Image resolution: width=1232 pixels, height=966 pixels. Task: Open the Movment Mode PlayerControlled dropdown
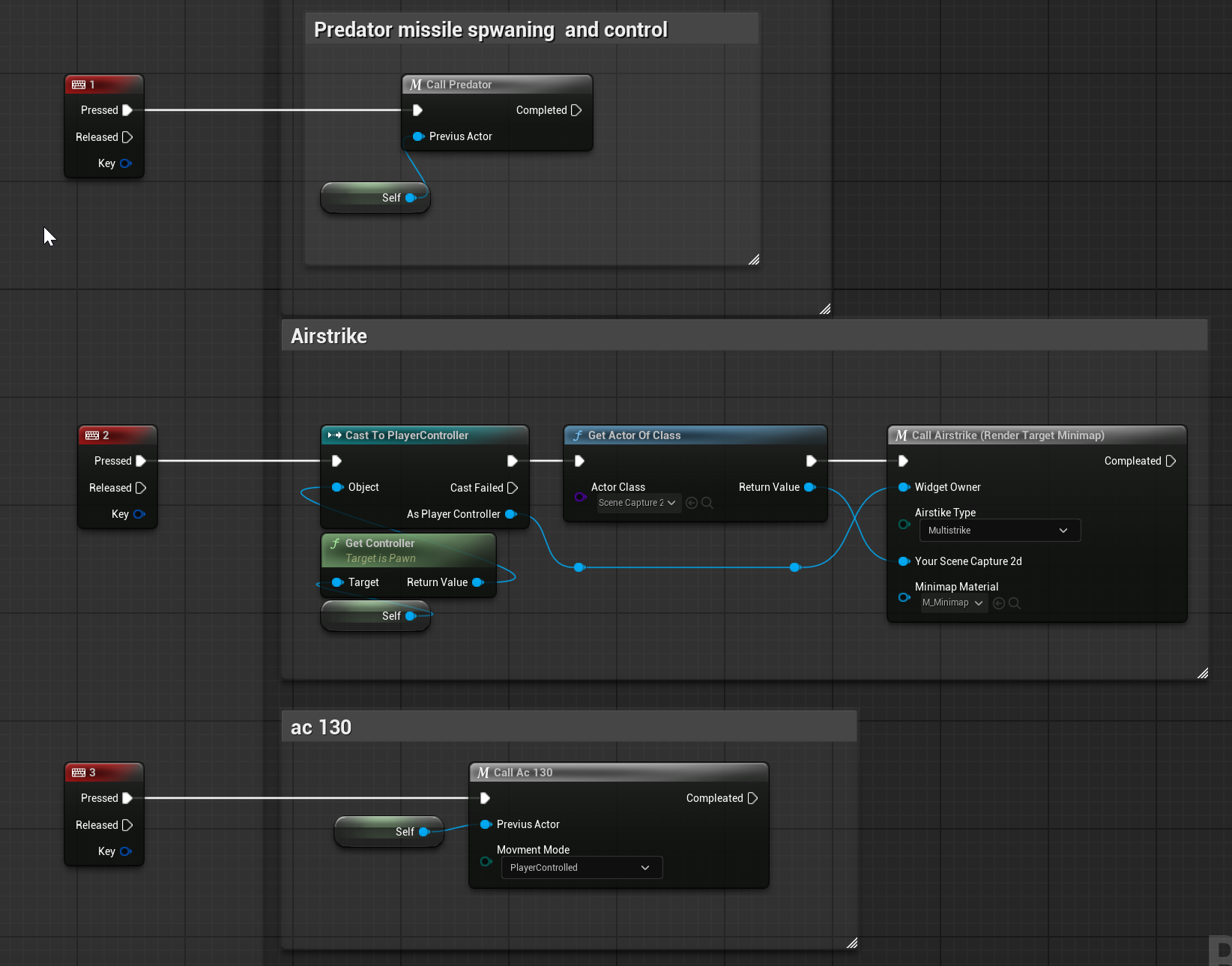click(x=582, y=868)
